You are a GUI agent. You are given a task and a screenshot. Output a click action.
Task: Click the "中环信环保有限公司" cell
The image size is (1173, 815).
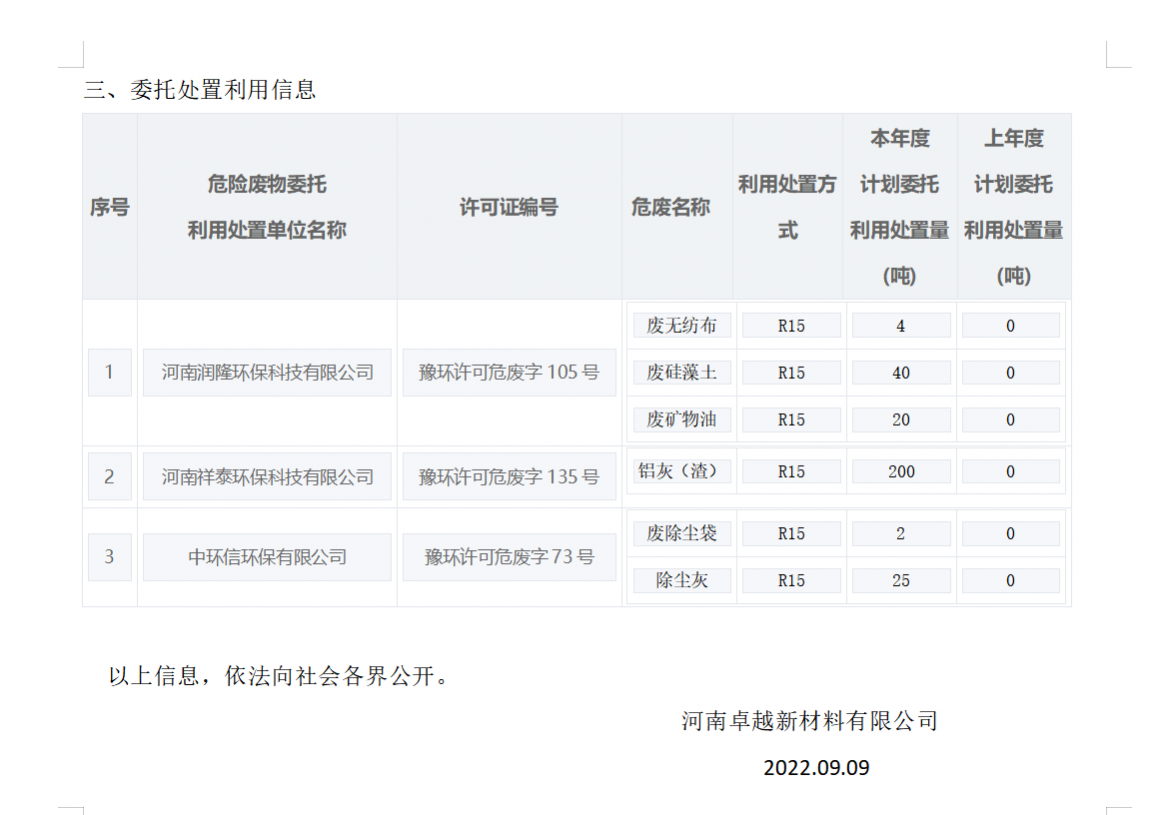(x=267, y=557)
